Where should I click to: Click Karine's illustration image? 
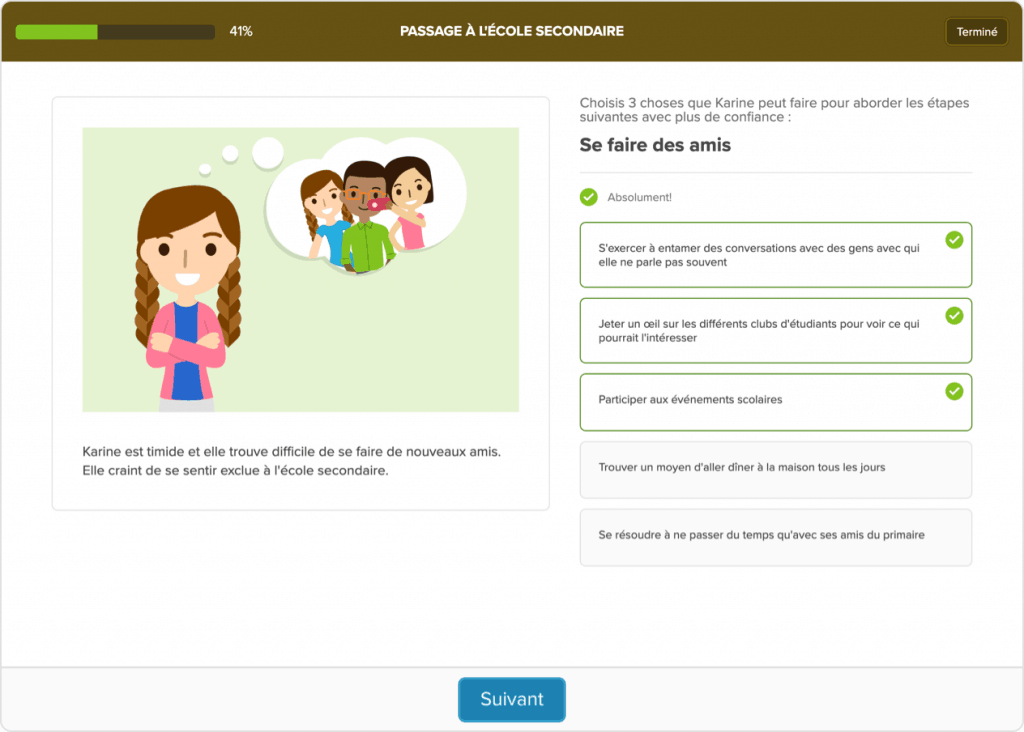(x=300, y=270)
